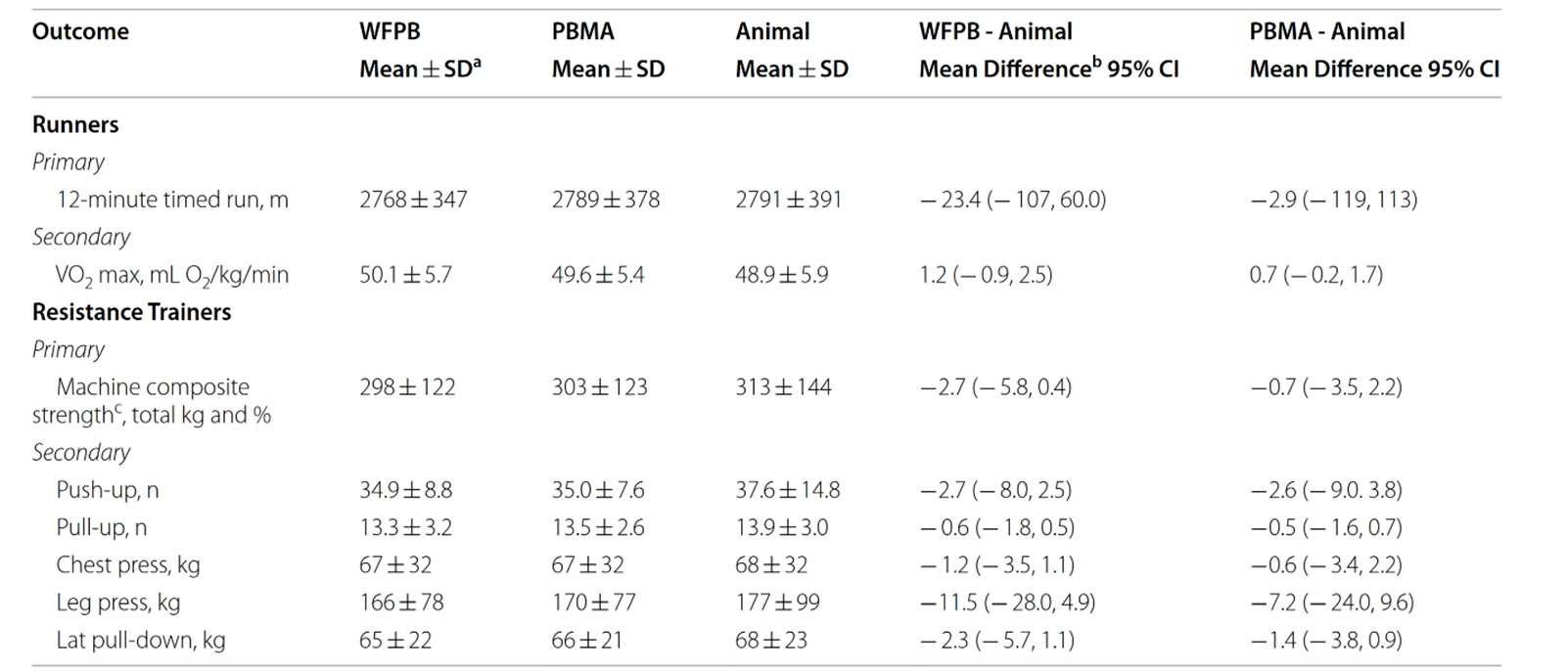Select the WFPB - Animal header text
1568x672 pixels.
(995, 31)
